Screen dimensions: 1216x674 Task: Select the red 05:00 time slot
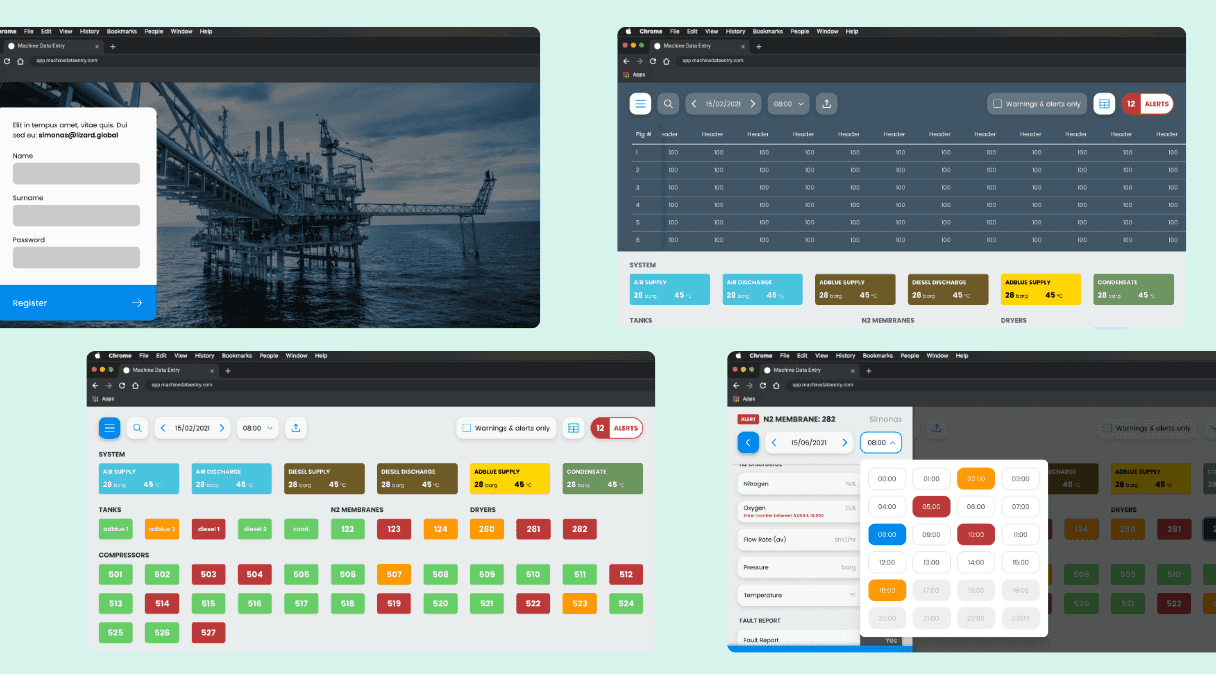[x=931, y=507]
